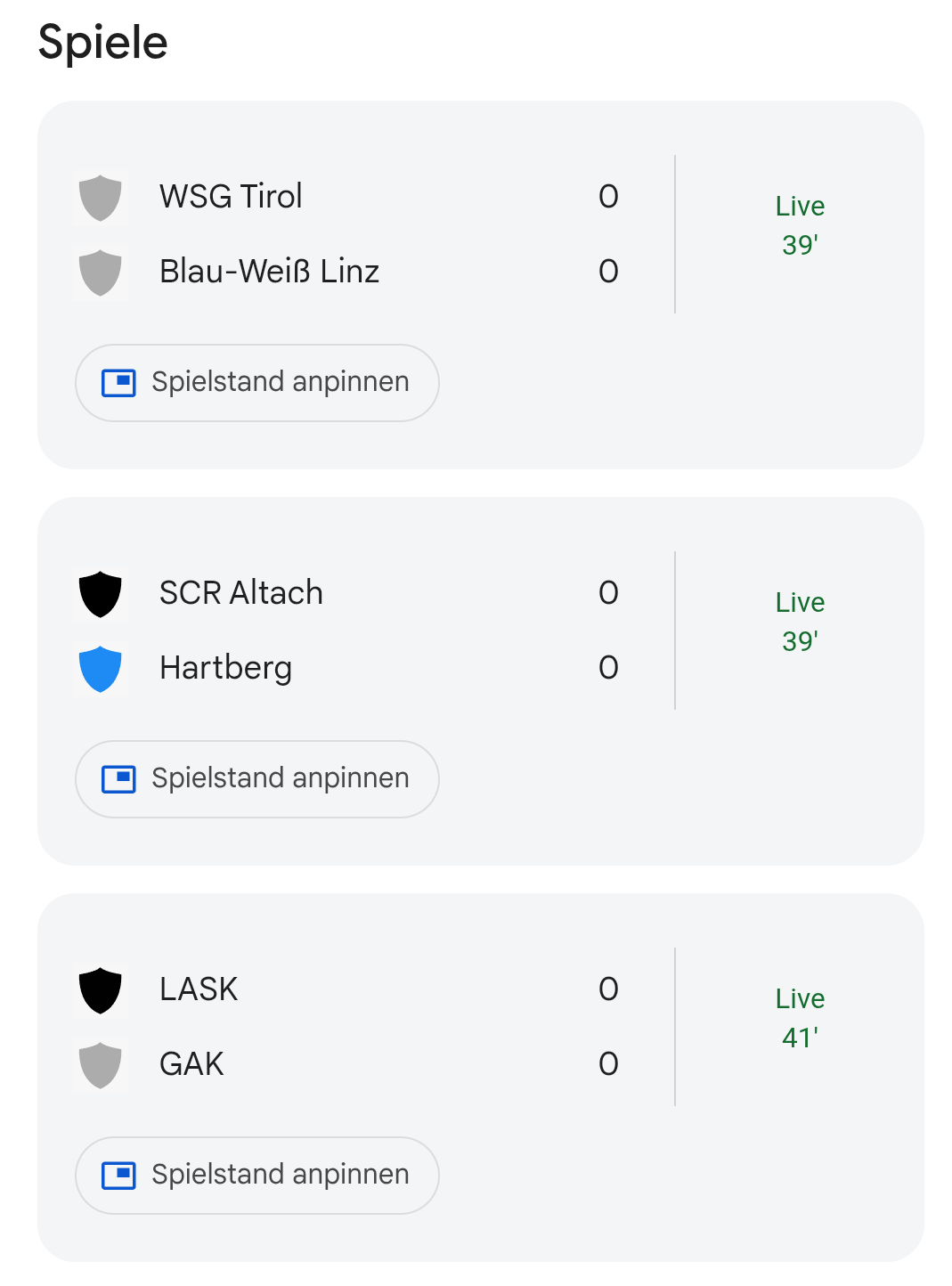Screen dimensions: 952x1286
Task: Open Live 41' status of LASK match
Action: (x=800, y=1018)
